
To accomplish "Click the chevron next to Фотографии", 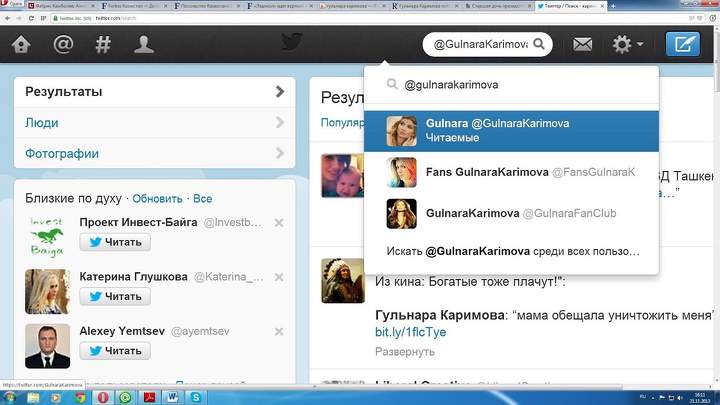I will (280, 153).
